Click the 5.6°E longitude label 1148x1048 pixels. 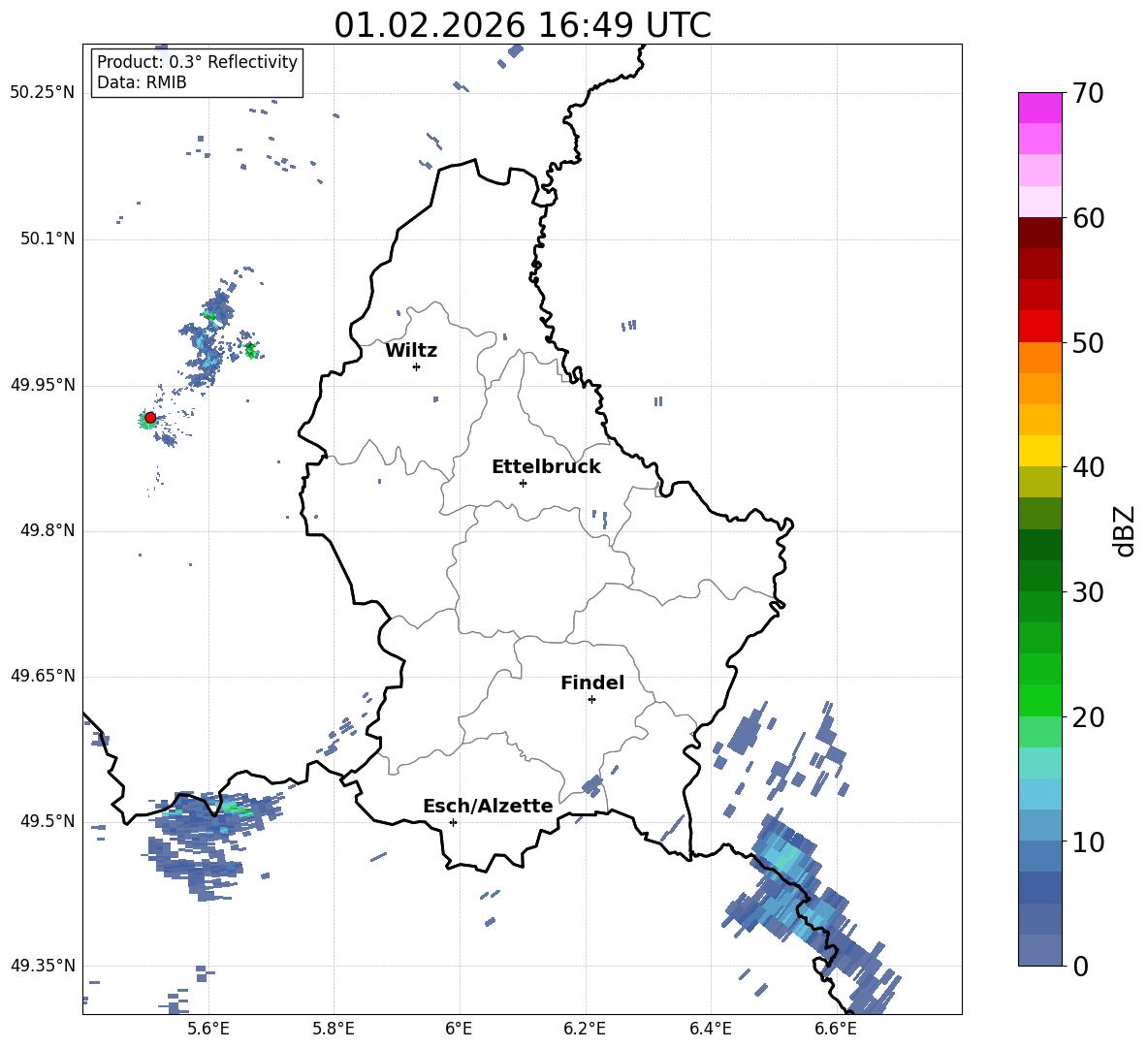click(207, 1029)
